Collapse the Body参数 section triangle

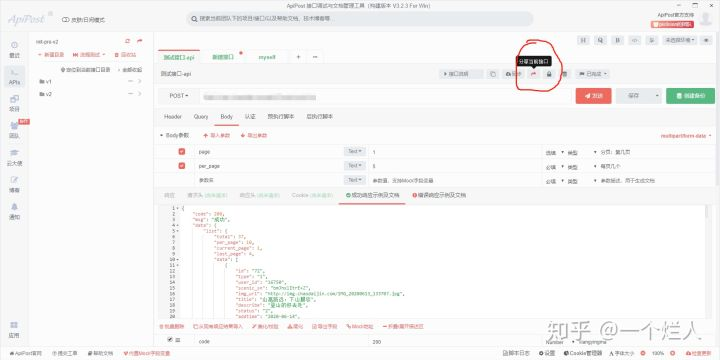pos(161,136)
